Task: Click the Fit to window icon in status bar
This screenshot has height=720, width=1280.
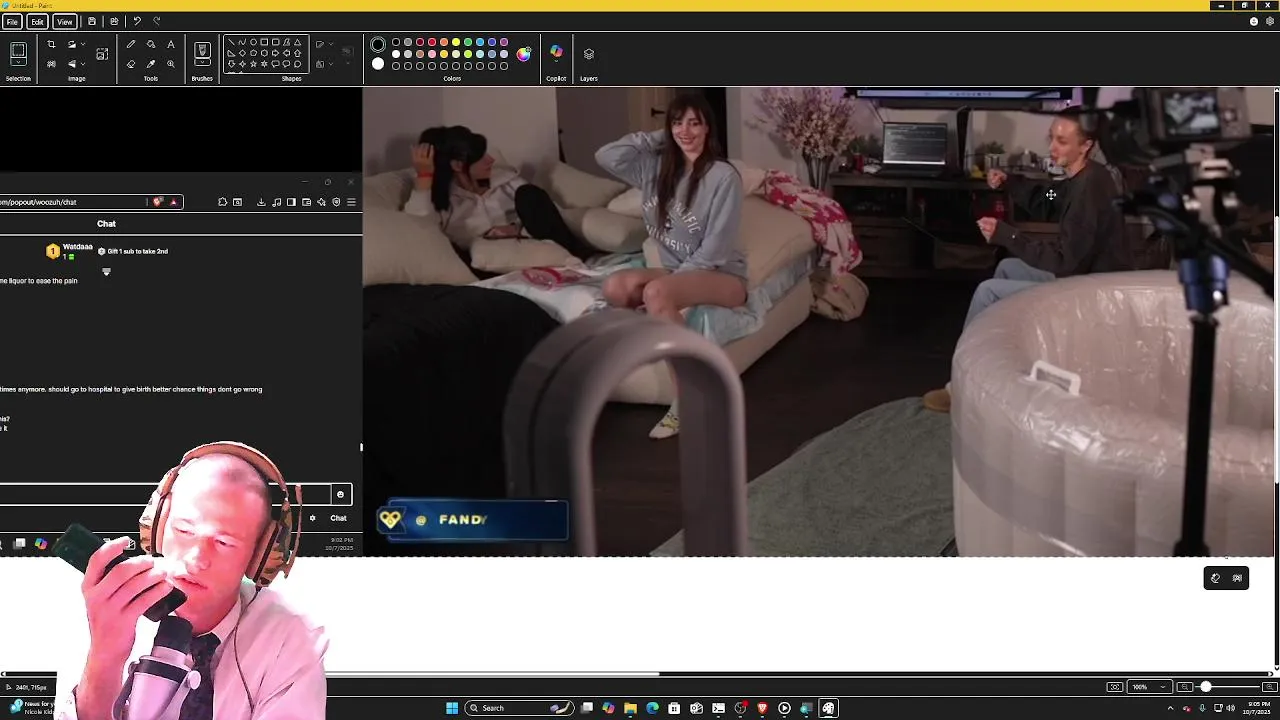Action: (1114, 687)
